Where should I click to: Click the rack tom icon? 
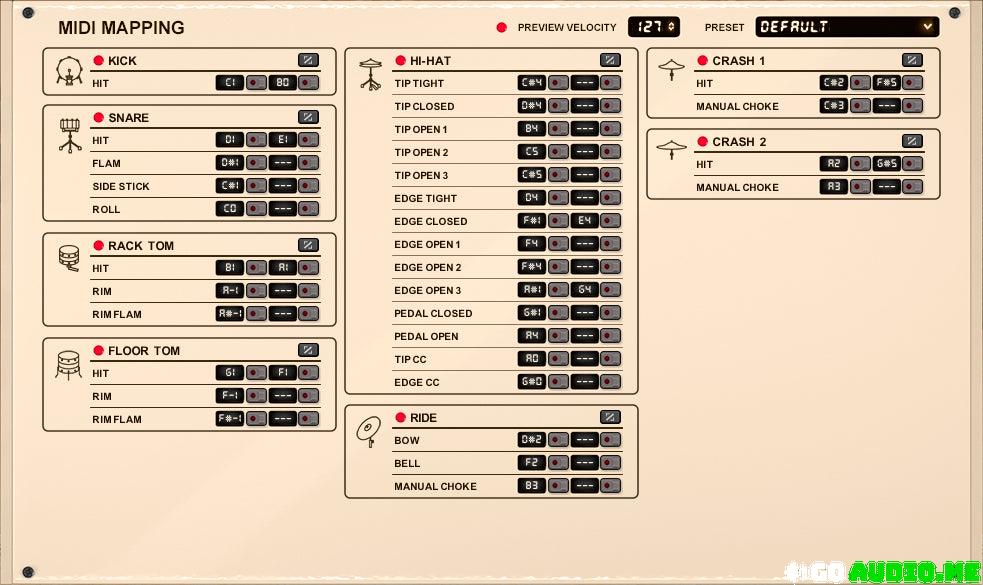point(69,258)
